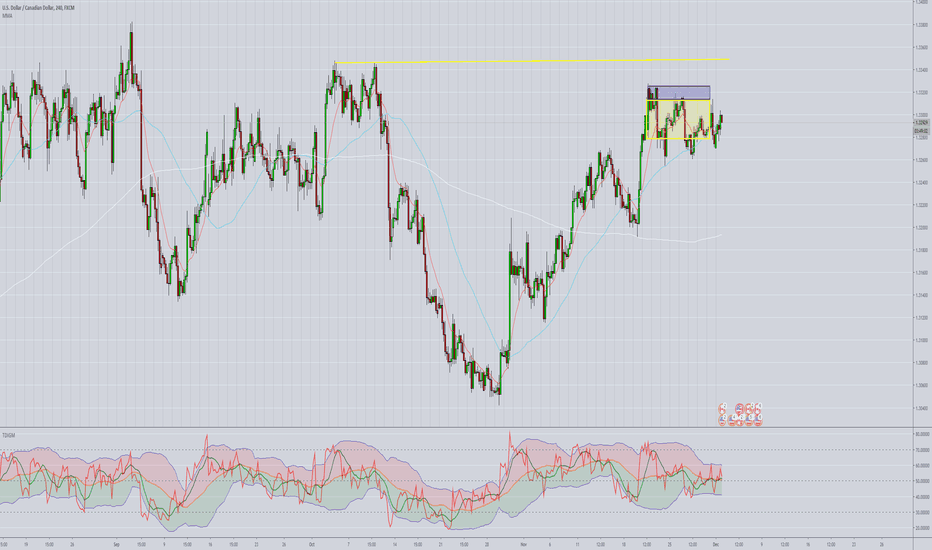Click the Nov label on the time axis
The image size is (932, 550).
pos(524,544)
